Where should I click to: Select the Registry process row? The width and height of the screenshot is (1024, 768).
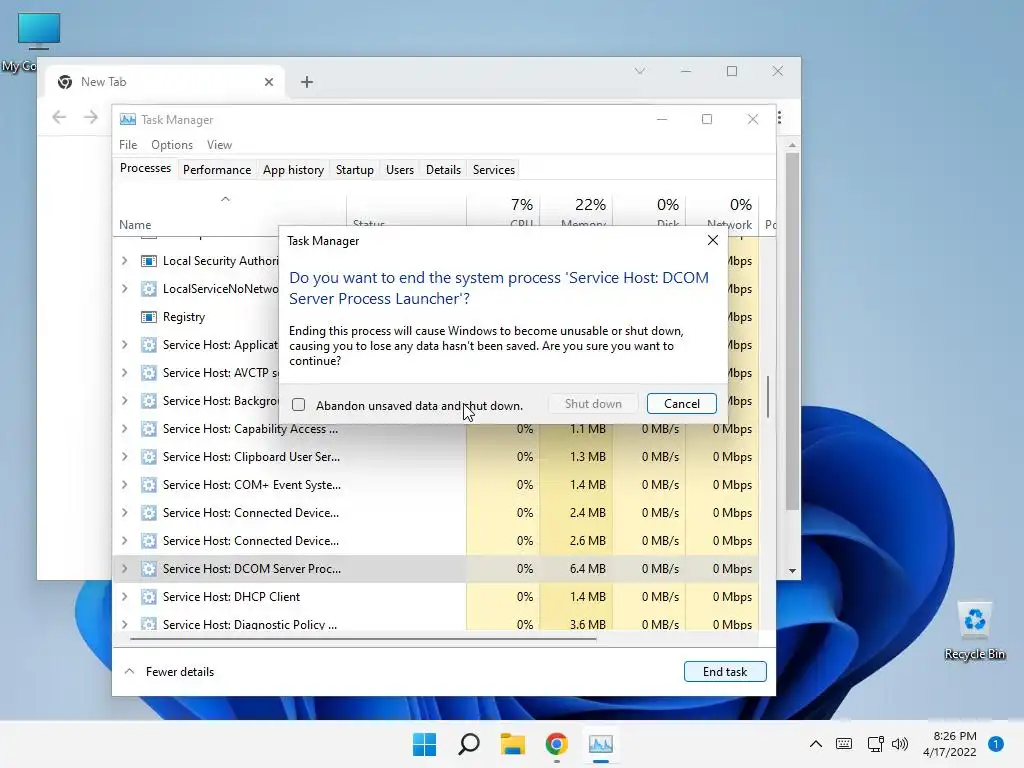tap(196, 317)
